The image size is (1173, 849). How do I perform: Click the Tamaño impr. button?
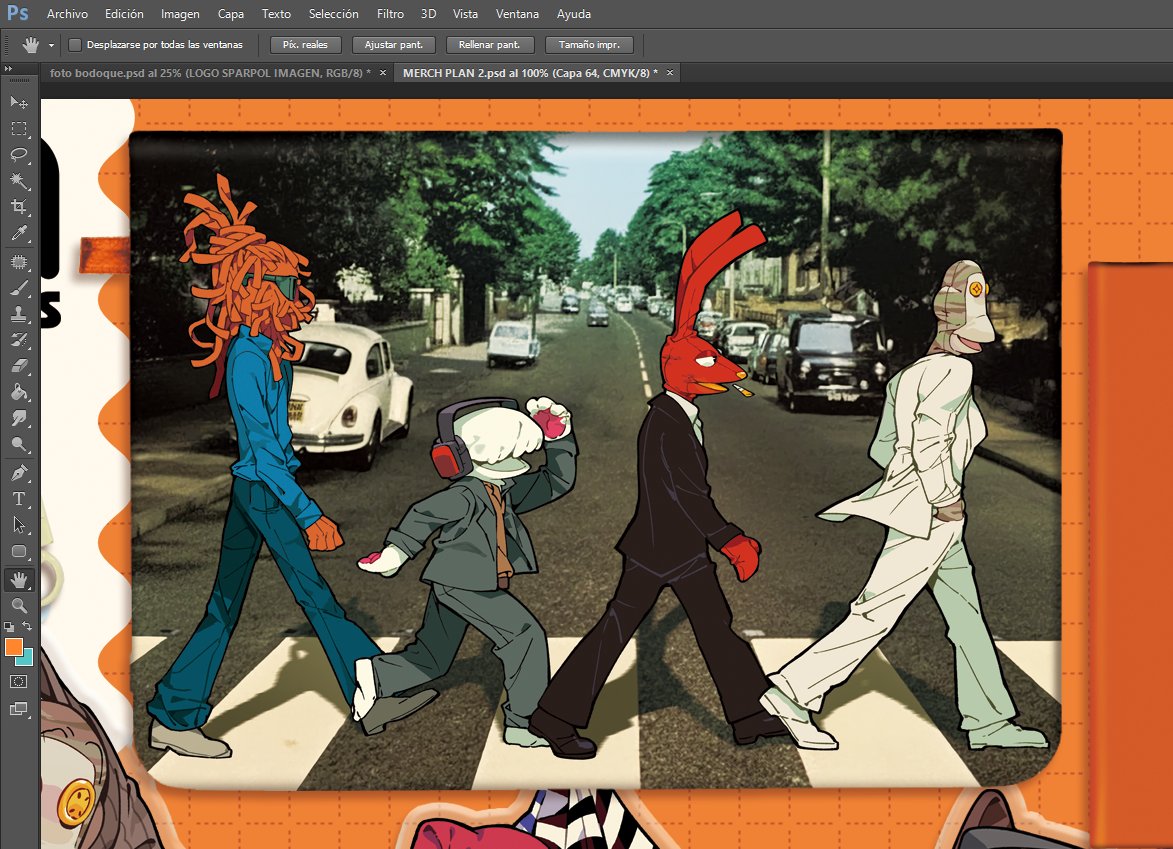click(x=589, y=45)
